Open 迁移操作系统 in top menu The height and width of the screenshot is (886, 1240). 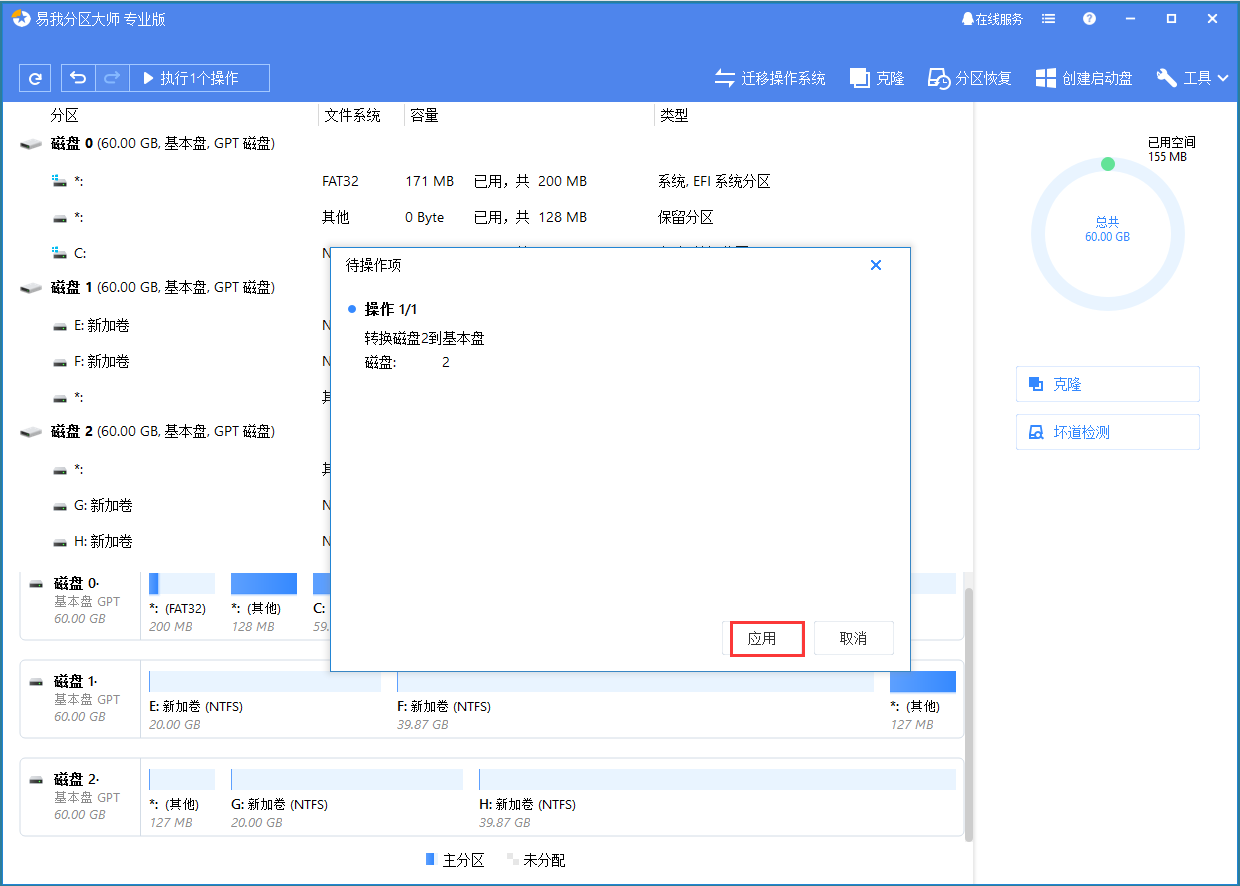click(x=770, y=77)
